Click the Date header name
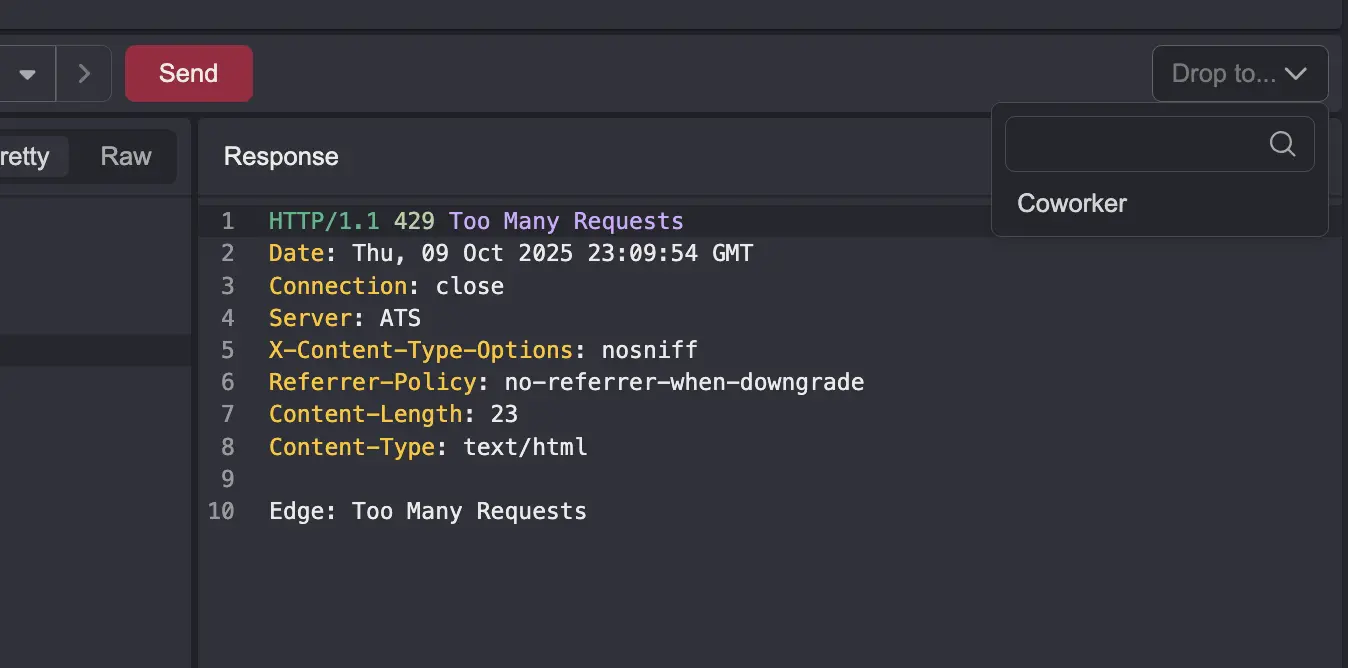The image size is (1348, 668). (x=295, y=253)
